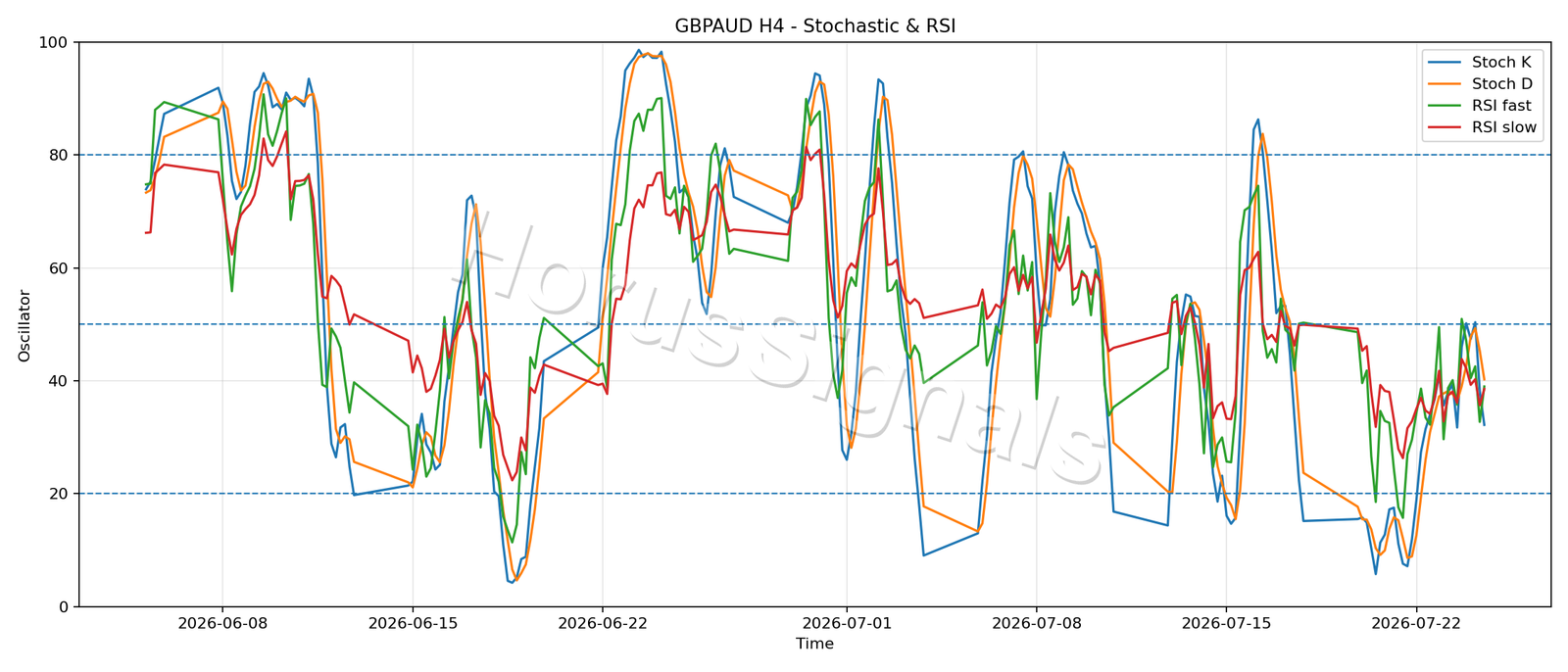Screen dimensions: 1568x672
Task: Click the 2026-06-22 date tick label
Action: (602, 623)
